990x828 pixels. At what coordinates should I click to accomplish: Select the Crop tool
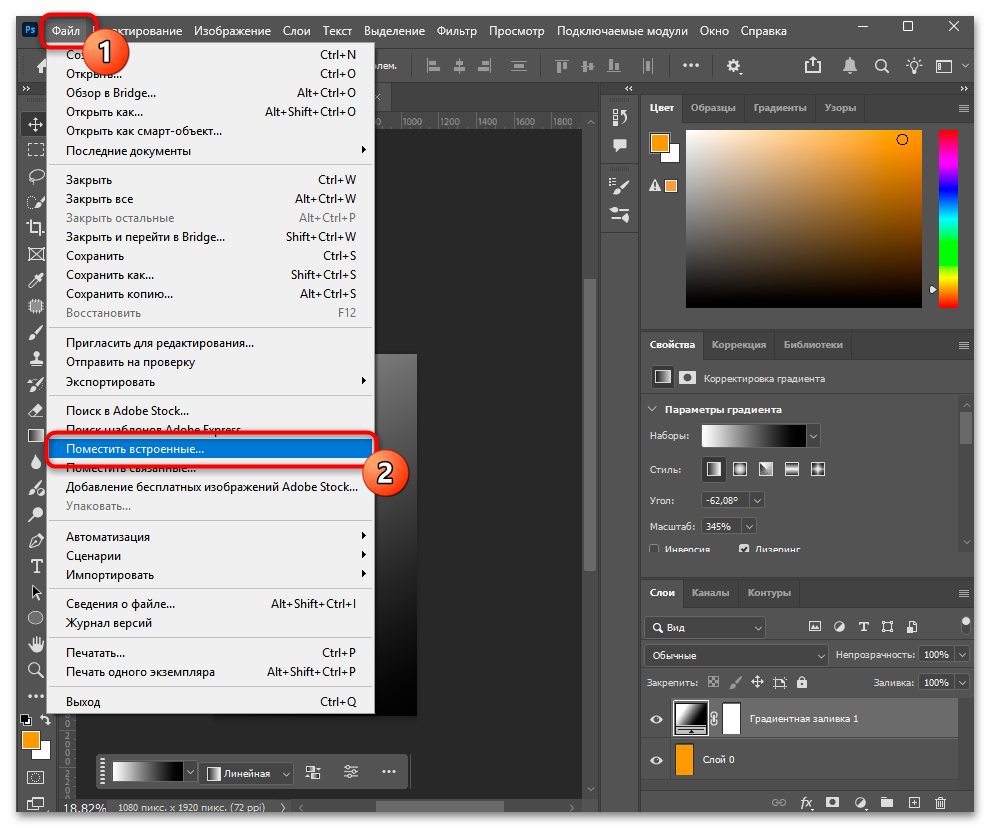click(x=35, y=227)
